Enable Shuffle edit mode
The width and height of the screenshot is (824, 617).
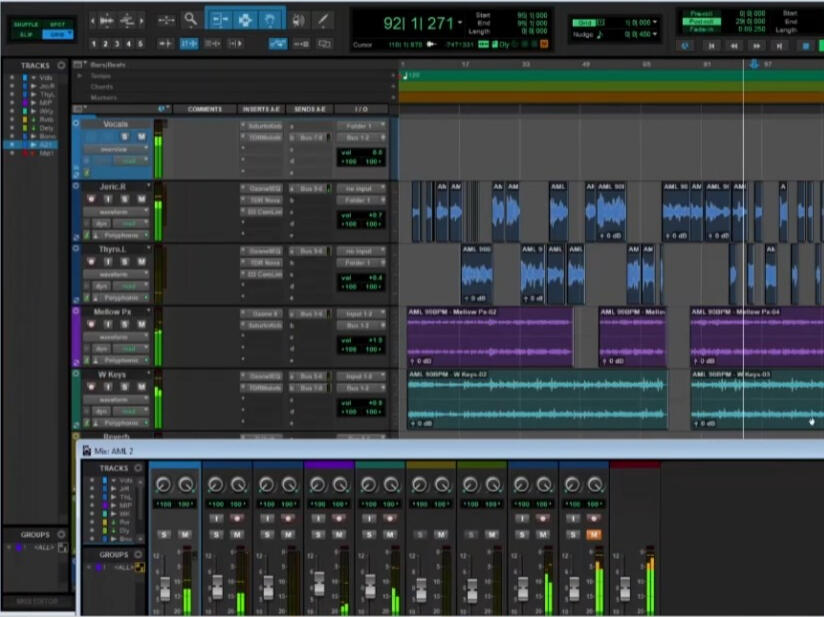click(x=26, y=24)
